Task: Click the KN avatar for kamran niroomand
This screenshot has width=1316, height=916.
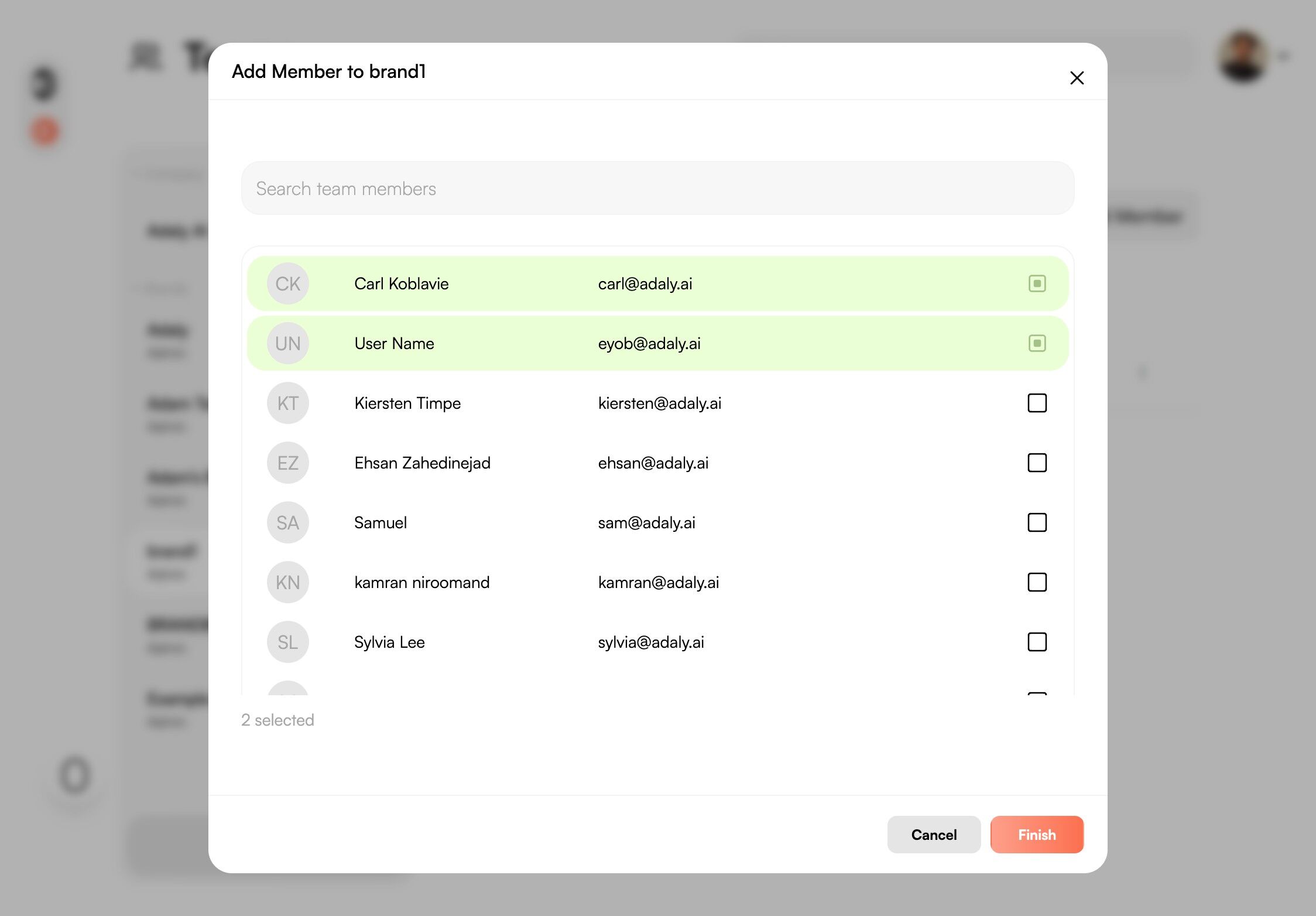Action: point(287,583)
